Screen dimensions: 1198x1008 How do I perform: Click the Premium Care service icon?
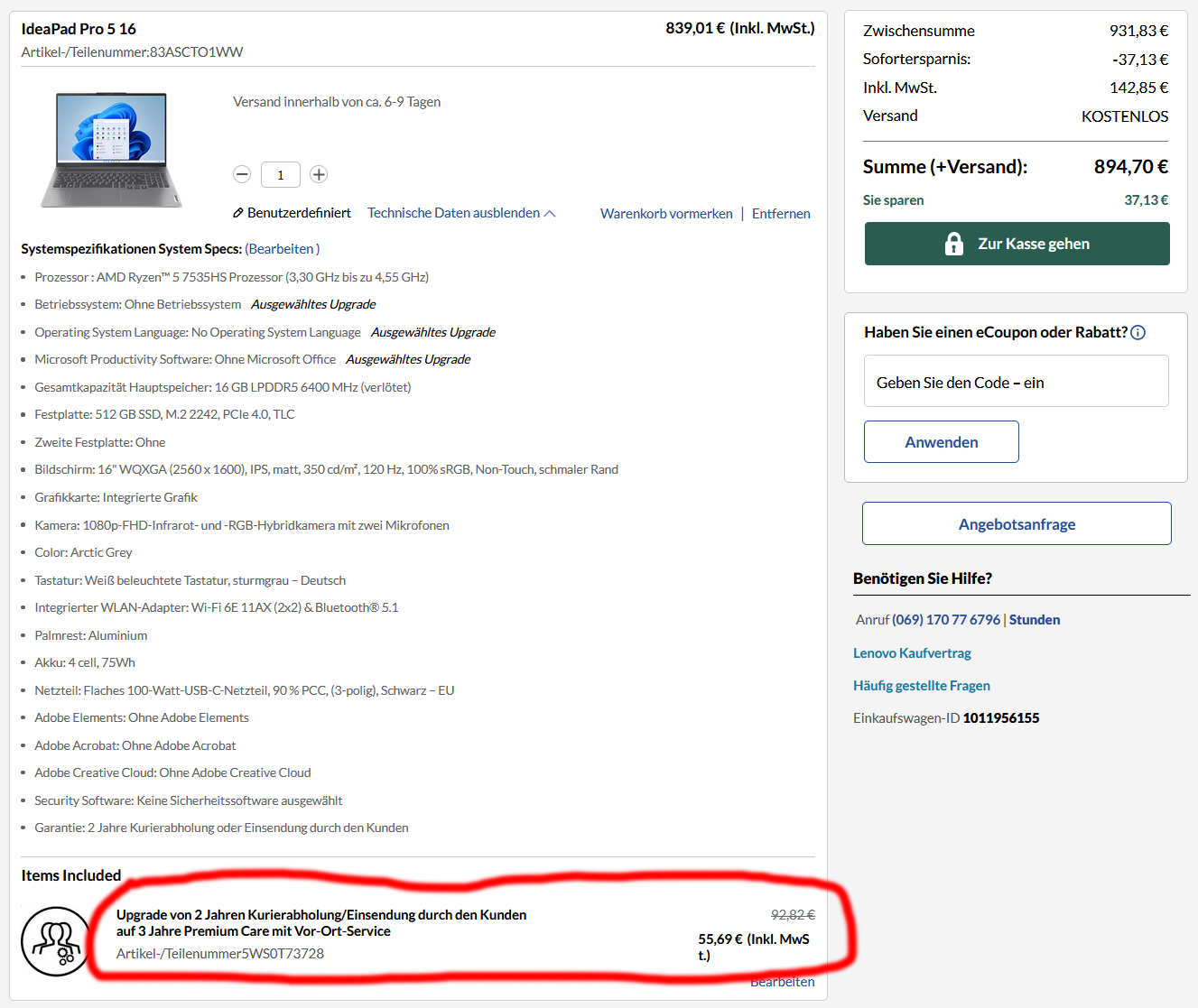tap(56, 941)
